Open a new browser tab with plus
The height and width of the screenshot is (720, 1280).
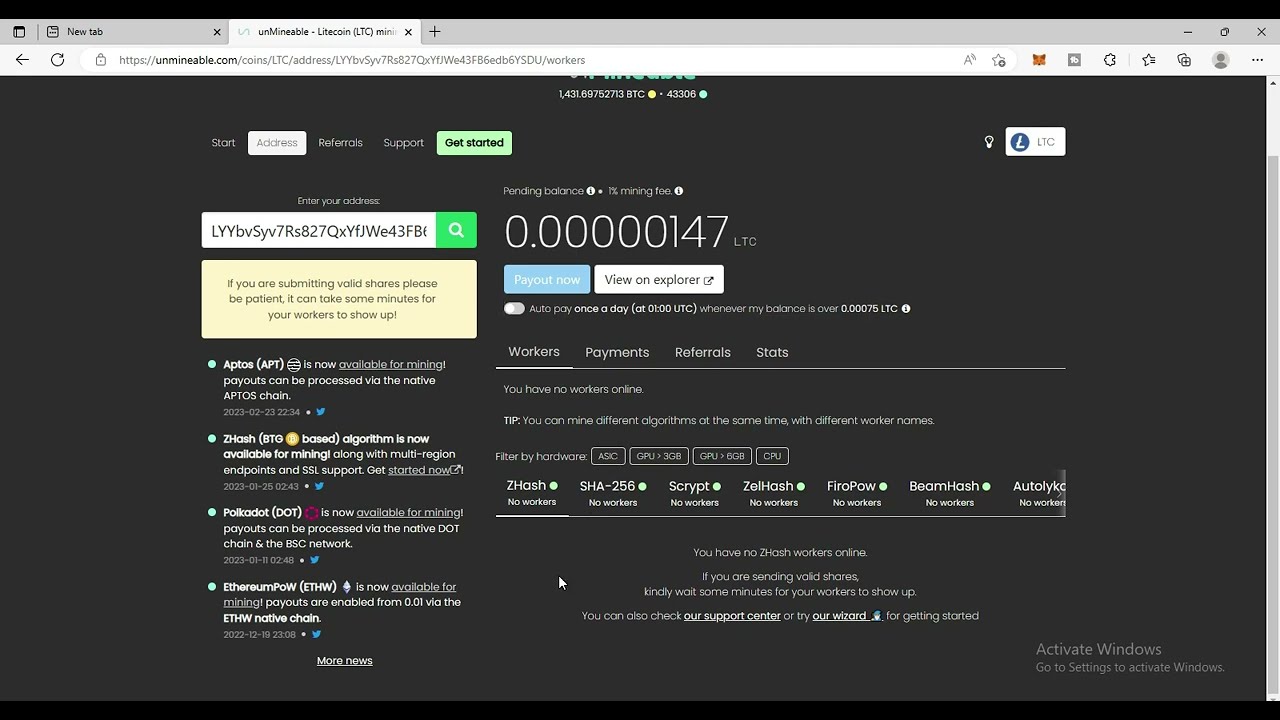434,32
